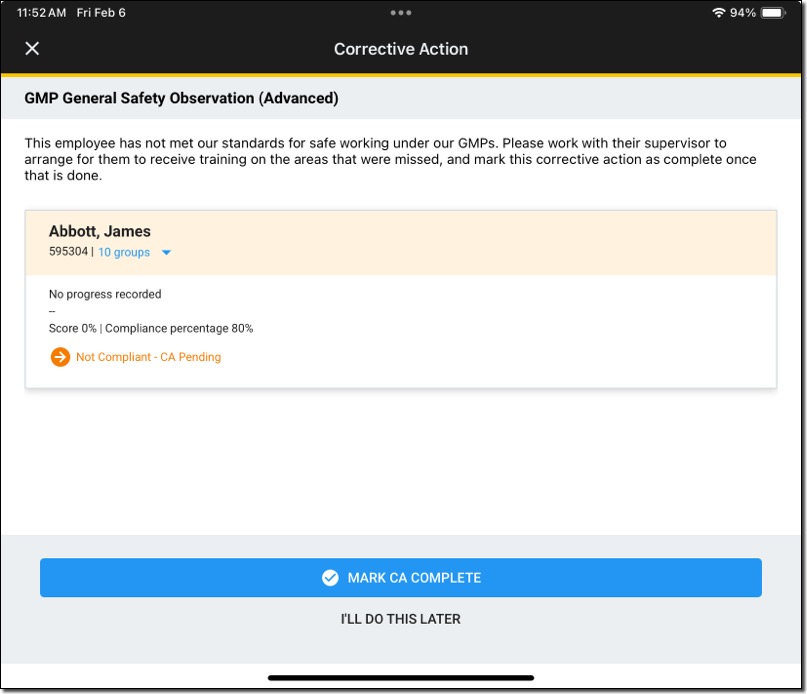The height and width of the screenshot is (694, 807).
Task: Open the iPad multitasking three-dots menu
Action: (x=401, y=13)
